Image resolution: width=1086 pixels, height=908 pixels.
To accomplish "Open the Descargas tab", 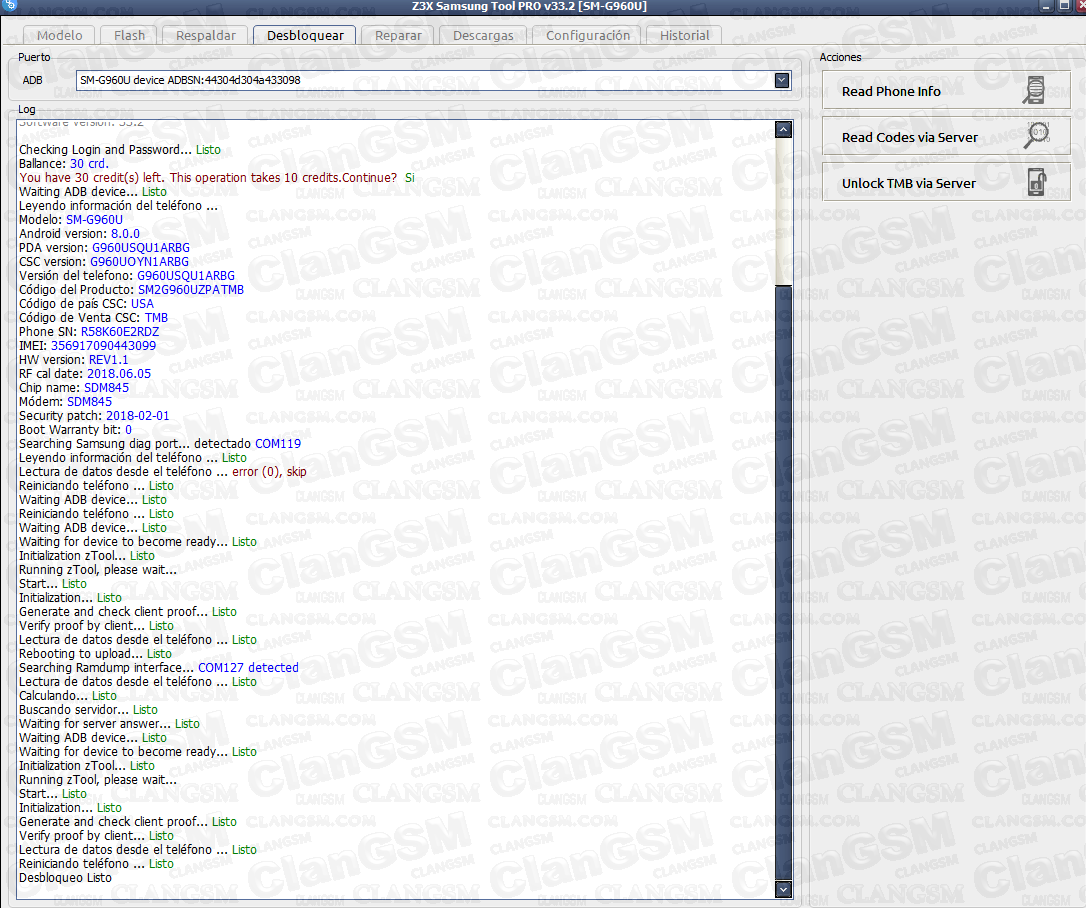I will [483, 35].
